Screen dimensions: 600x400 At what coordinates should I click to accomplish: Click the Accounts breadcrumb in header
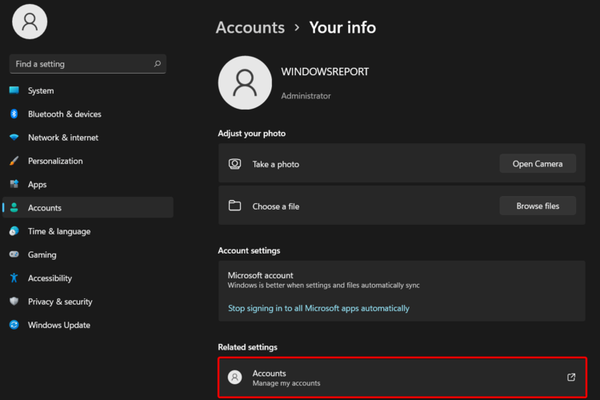click(250, 28)
